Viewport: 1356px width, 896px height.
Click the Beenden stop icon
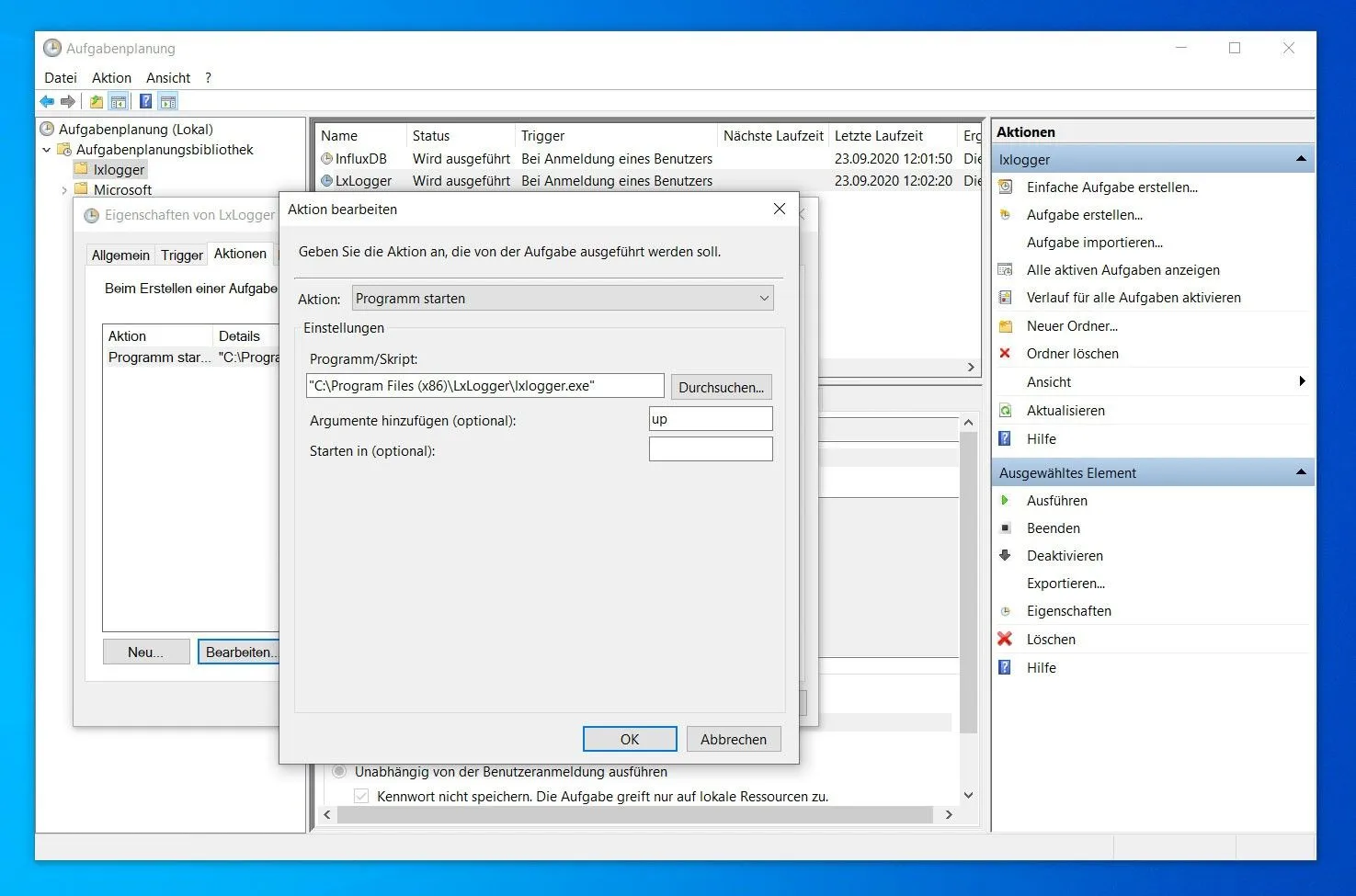coord(1006,527)
